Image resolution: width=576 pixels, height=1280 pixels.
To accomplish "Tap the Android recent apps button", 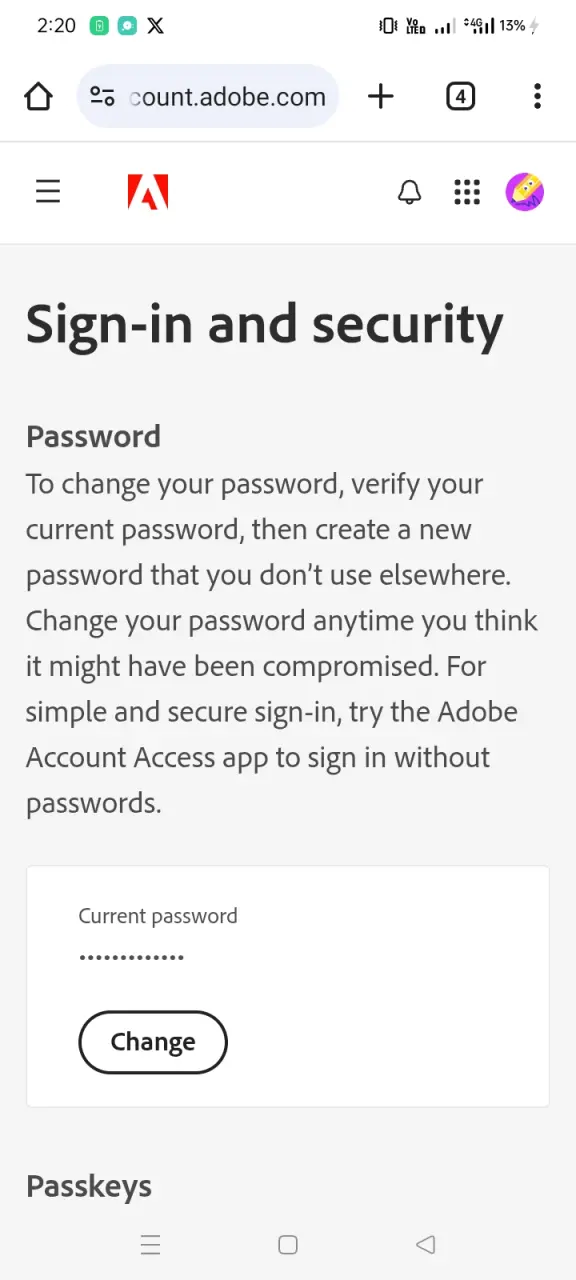I will pyautogui.click(x=151, y=1244).
